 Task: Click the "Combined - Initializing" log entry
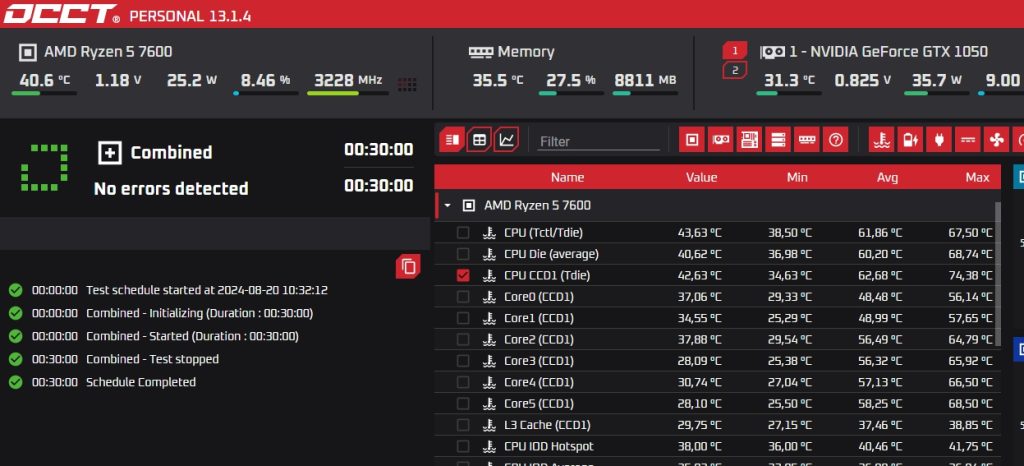pyautogui.click(x=200, y=313)
